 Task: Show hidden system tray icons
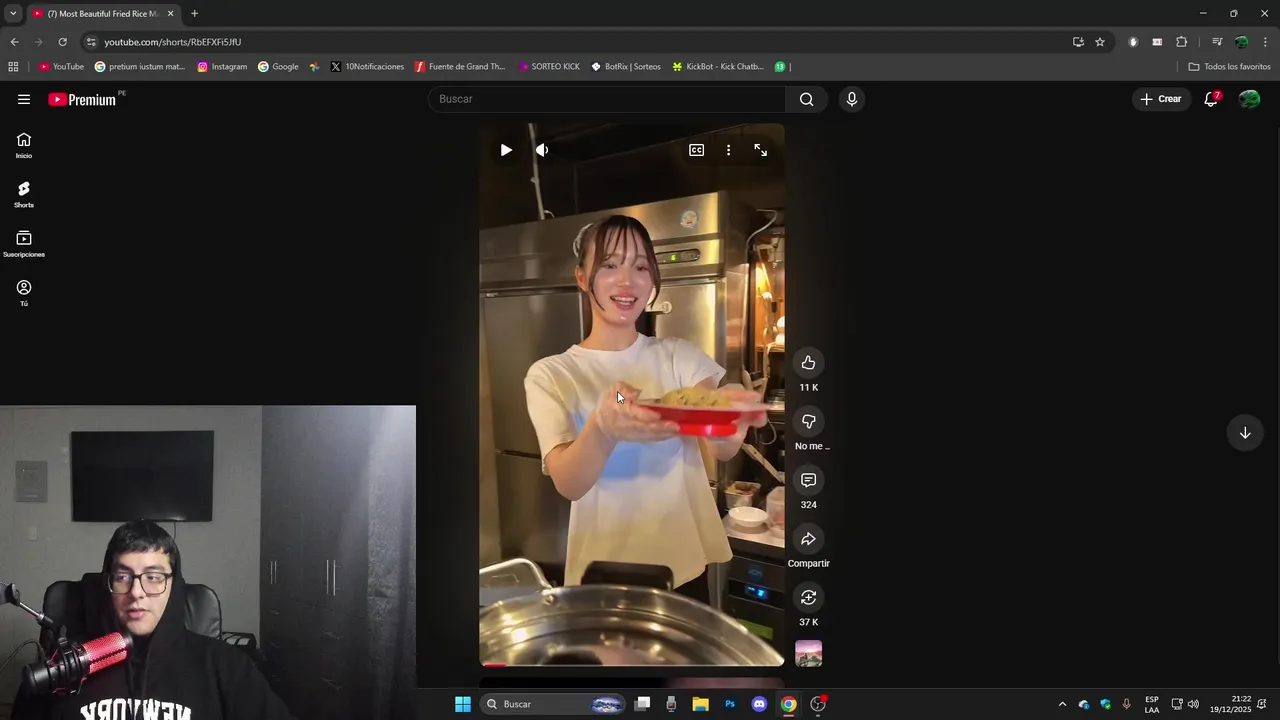click(1062, 704)
